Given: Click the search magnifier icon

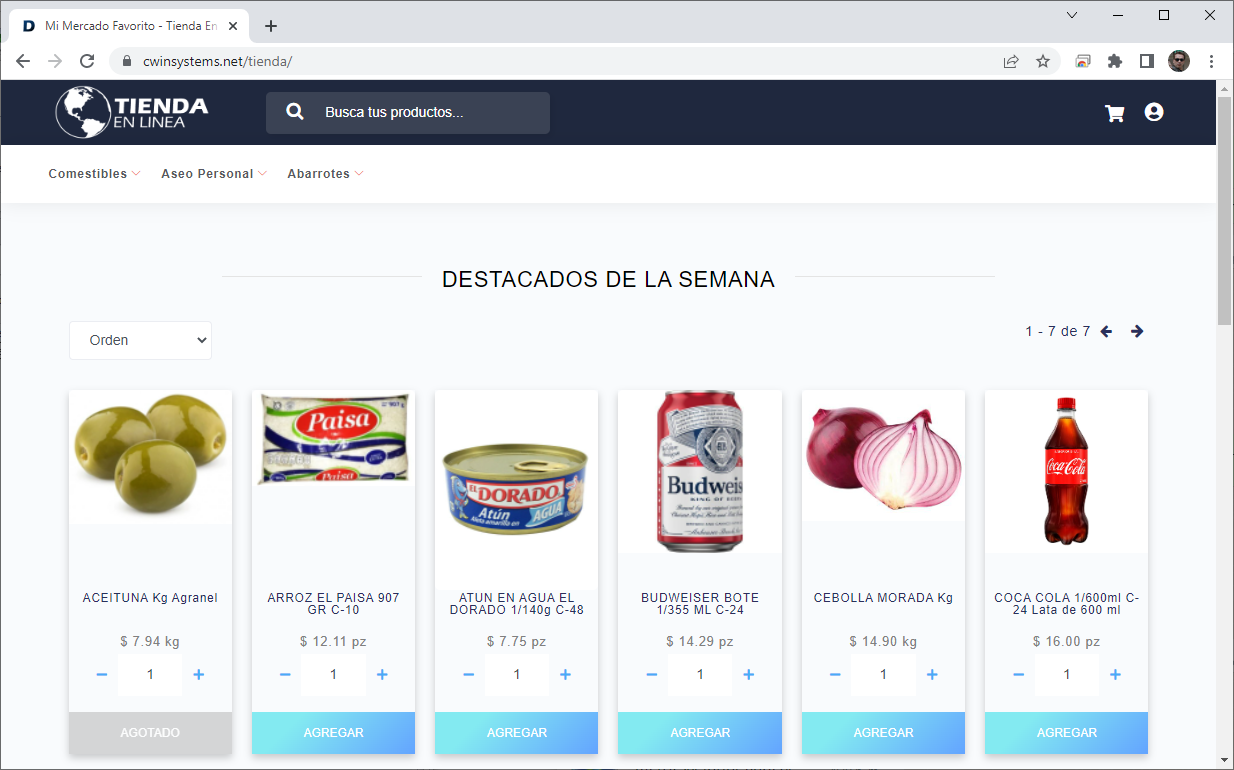Looking at the screenshot, I should coord(295,112).
